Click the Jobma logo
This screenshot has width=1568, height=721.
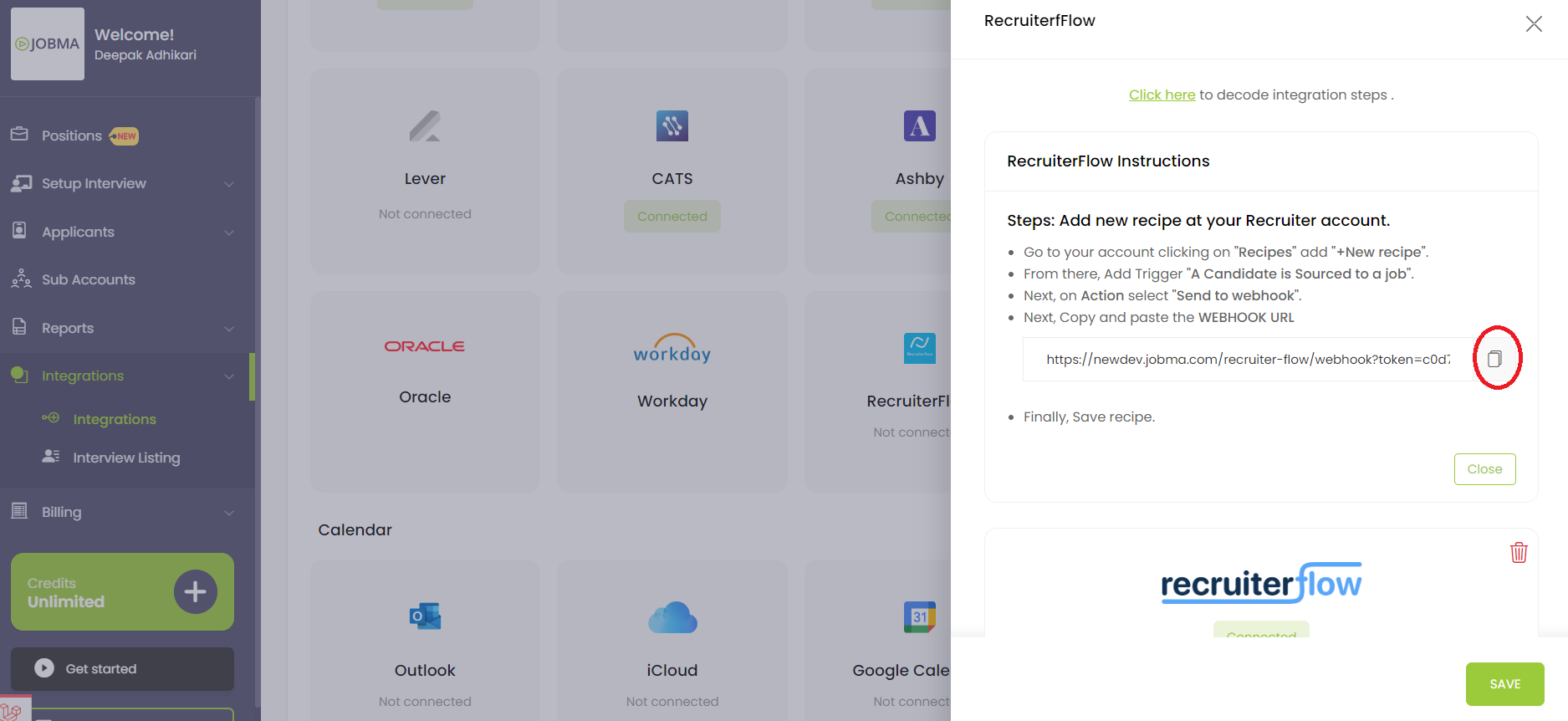[x=48, y=44]
